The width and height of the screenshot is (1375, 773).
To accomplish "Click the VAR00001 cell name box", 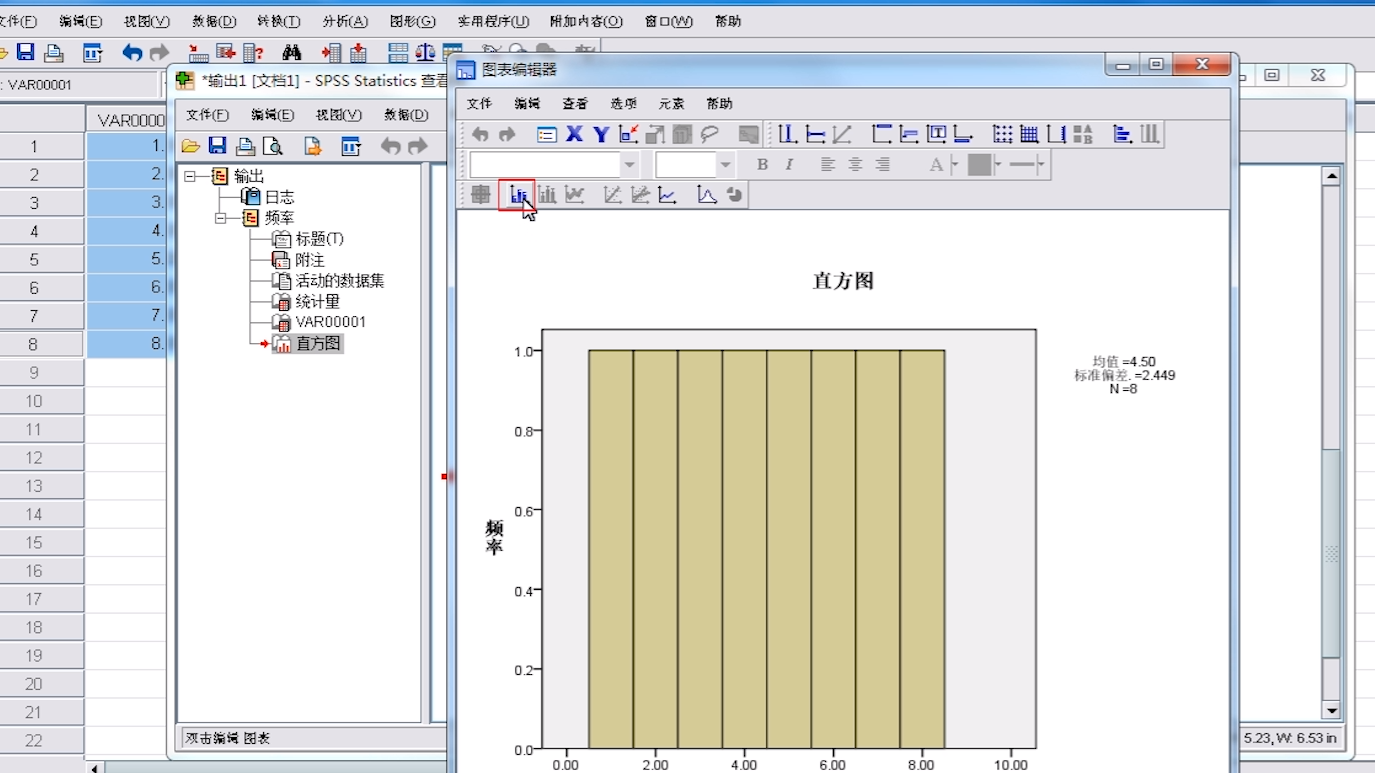I will 80,85.
